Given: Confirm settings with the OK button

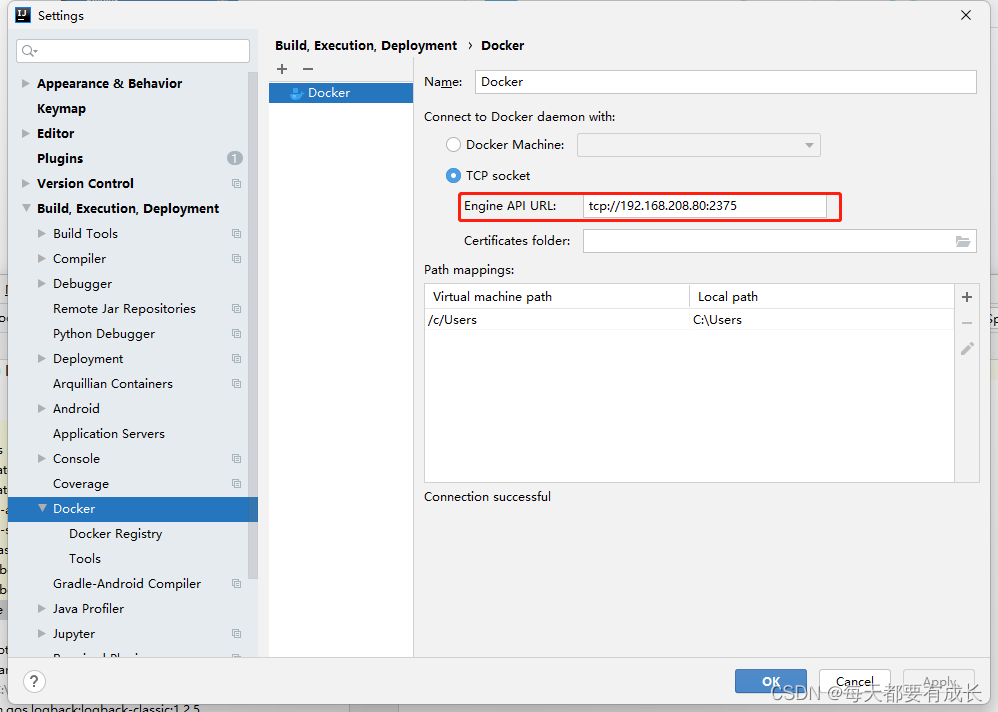Looking at the screenshot, I should [770, 681].
